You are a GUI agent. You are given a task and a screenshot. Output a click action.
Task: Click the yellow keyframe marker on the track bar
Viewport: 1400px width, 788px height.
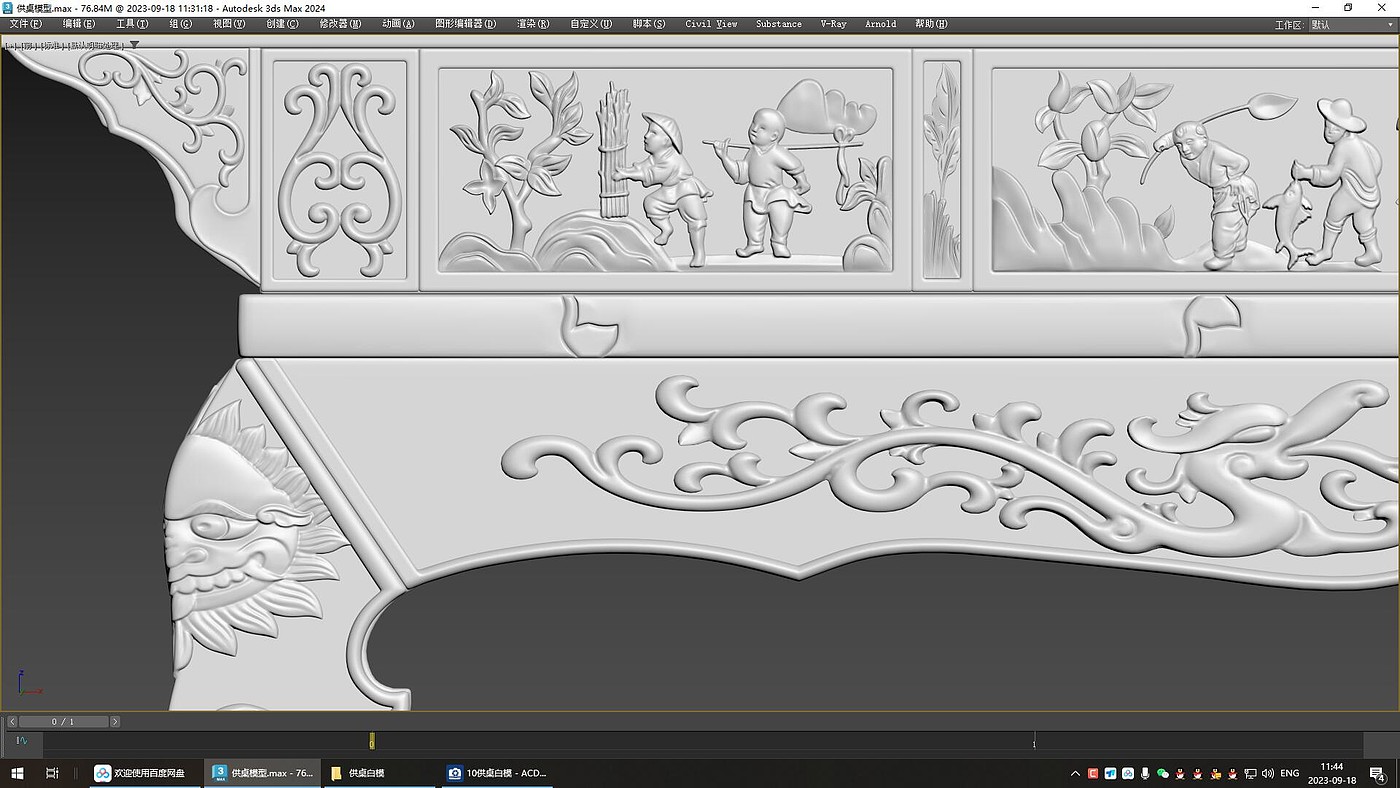tap(372, 741)
